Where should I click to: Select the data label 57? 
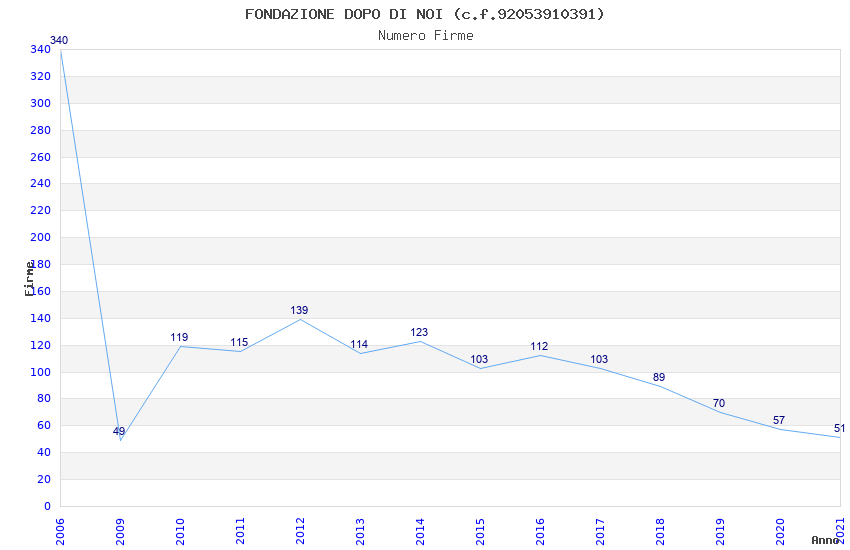click(x=779, y=420)
